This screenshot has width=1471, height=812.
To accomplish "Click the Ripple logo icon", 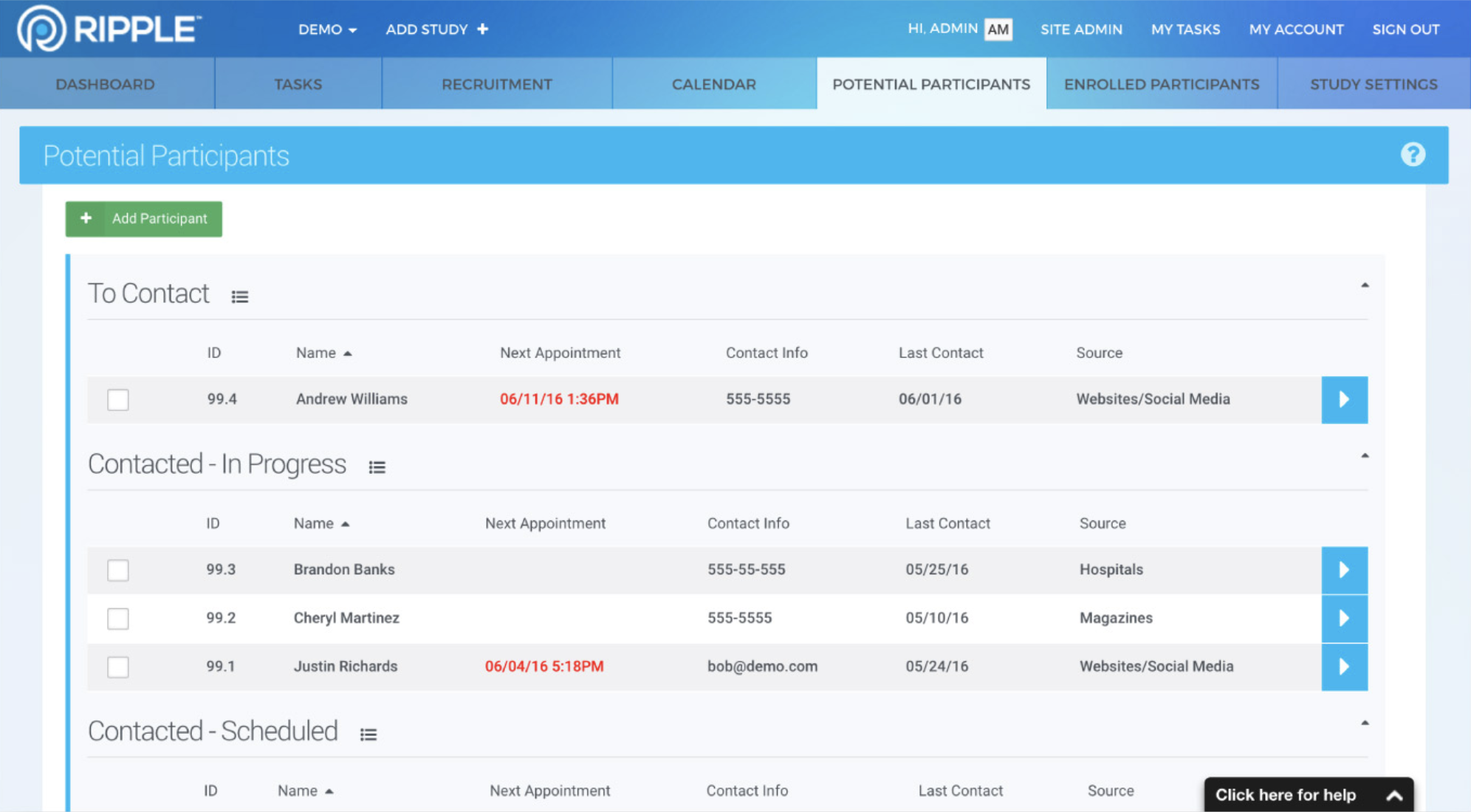I will [41, 29].
